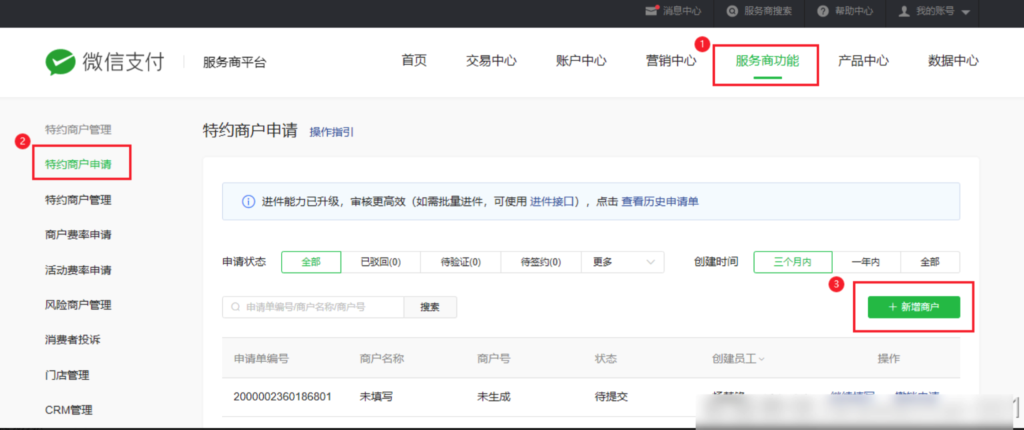Open the 我的账号 dropdown arrow
1024x430 pixels.
(x=967, y=12)
